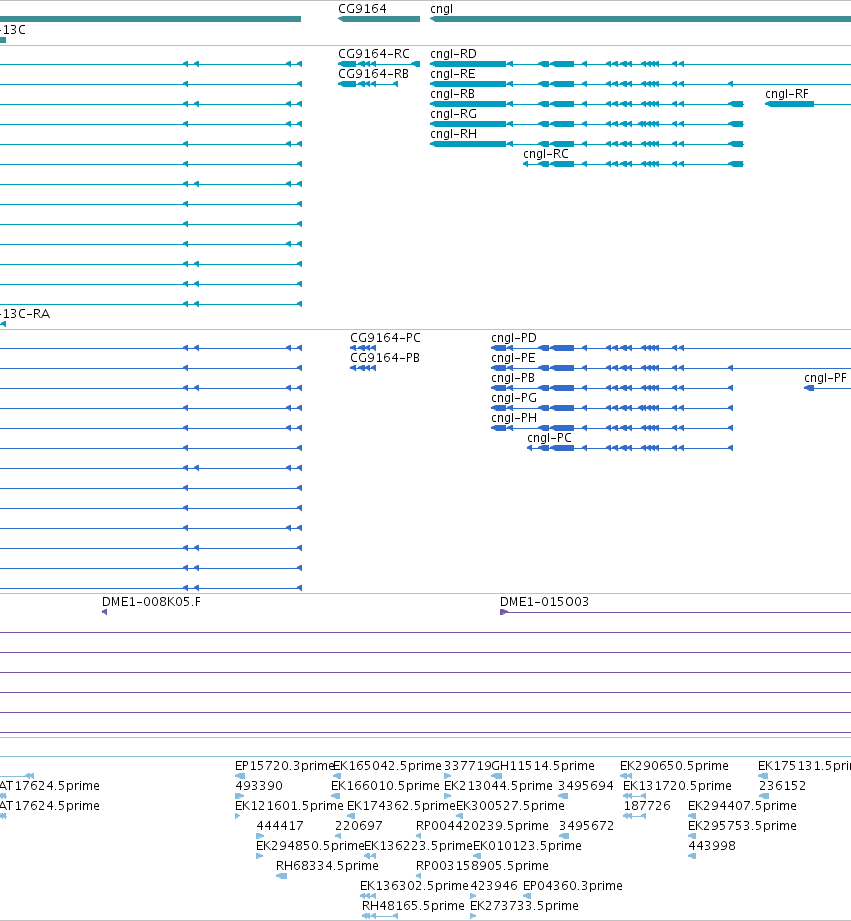This screenshot has height=921, width=851.
Task: Select the 236152 EST label
Action: [x=782, y=785]
